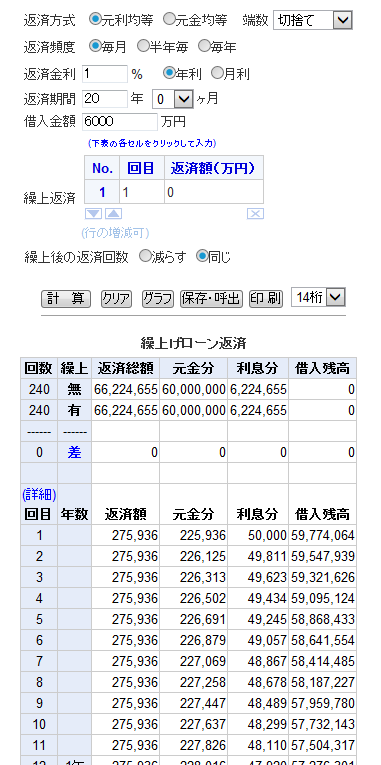Select 月利 interest type
The height and width of the screenshot is (765, 381).
pyautogui.click(x=217, y=73)
